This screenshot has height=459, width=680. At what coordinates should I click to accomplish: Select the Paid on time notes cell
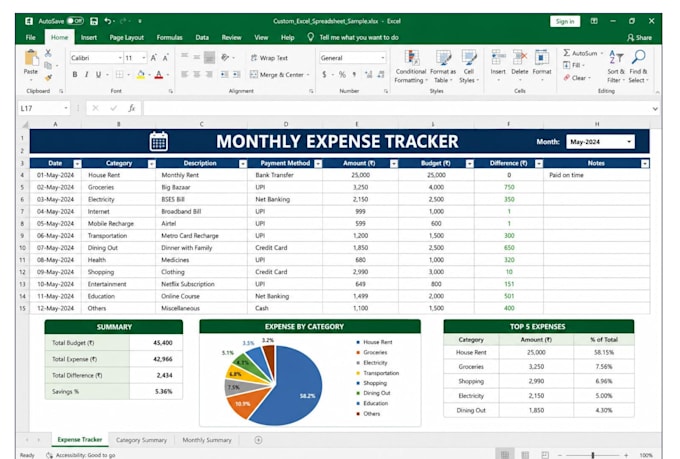596,175
